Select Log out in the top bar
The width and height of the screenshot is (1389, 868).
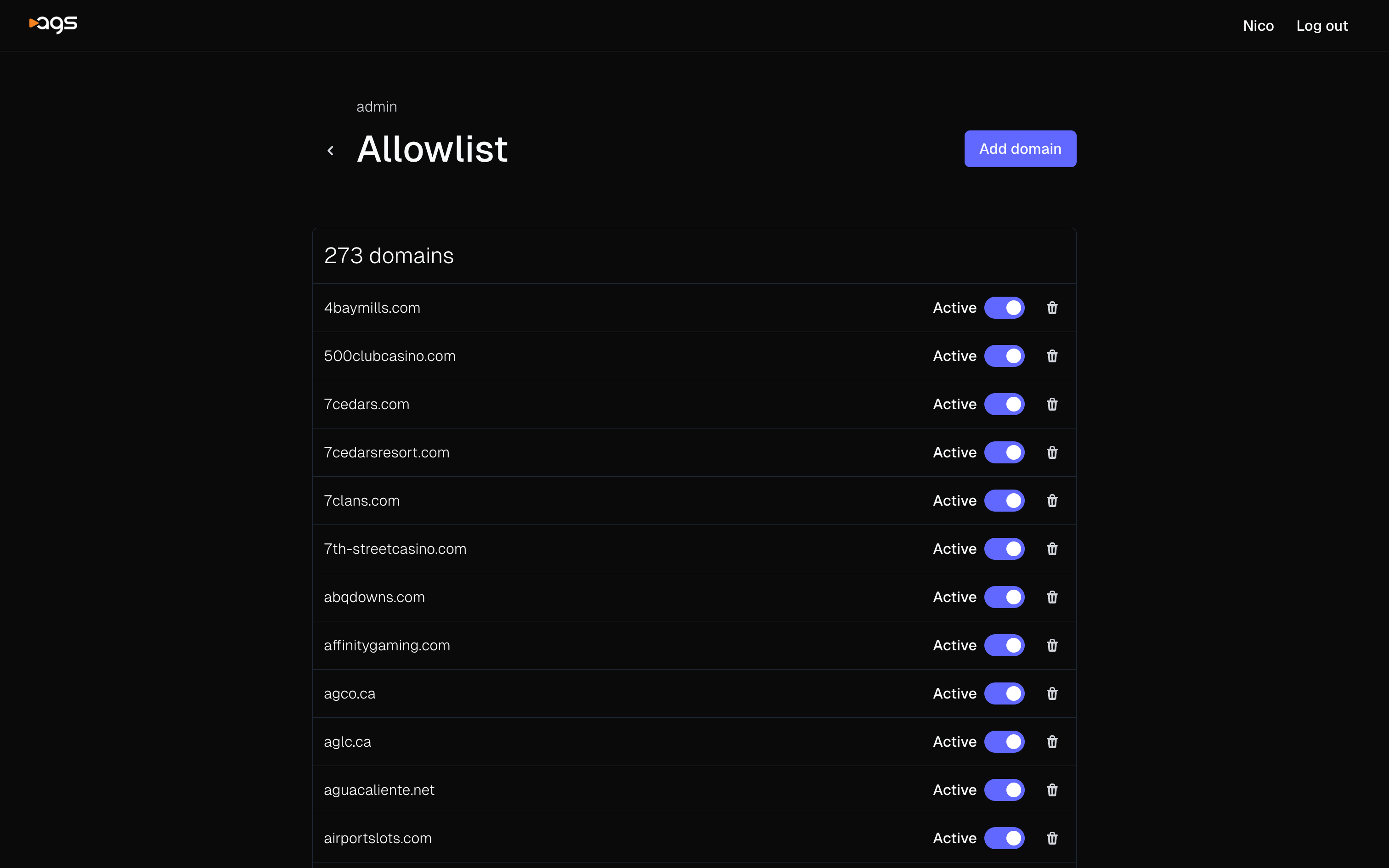click(x=1322, y=25)
